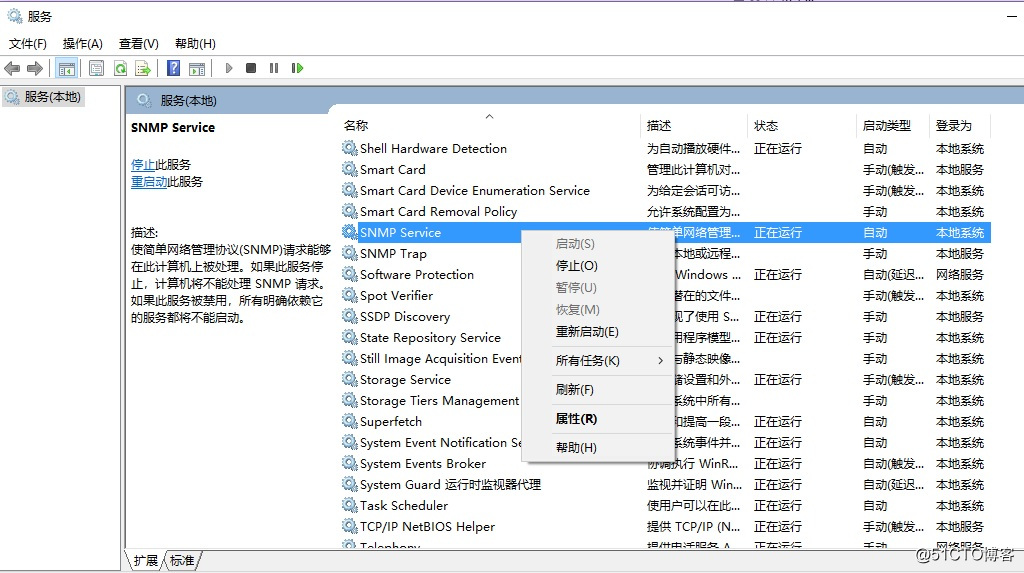The width and height of the screenshot is (1024, 573).
Task: Click the Back arrow toolbar icon
Action: [12, 68]
